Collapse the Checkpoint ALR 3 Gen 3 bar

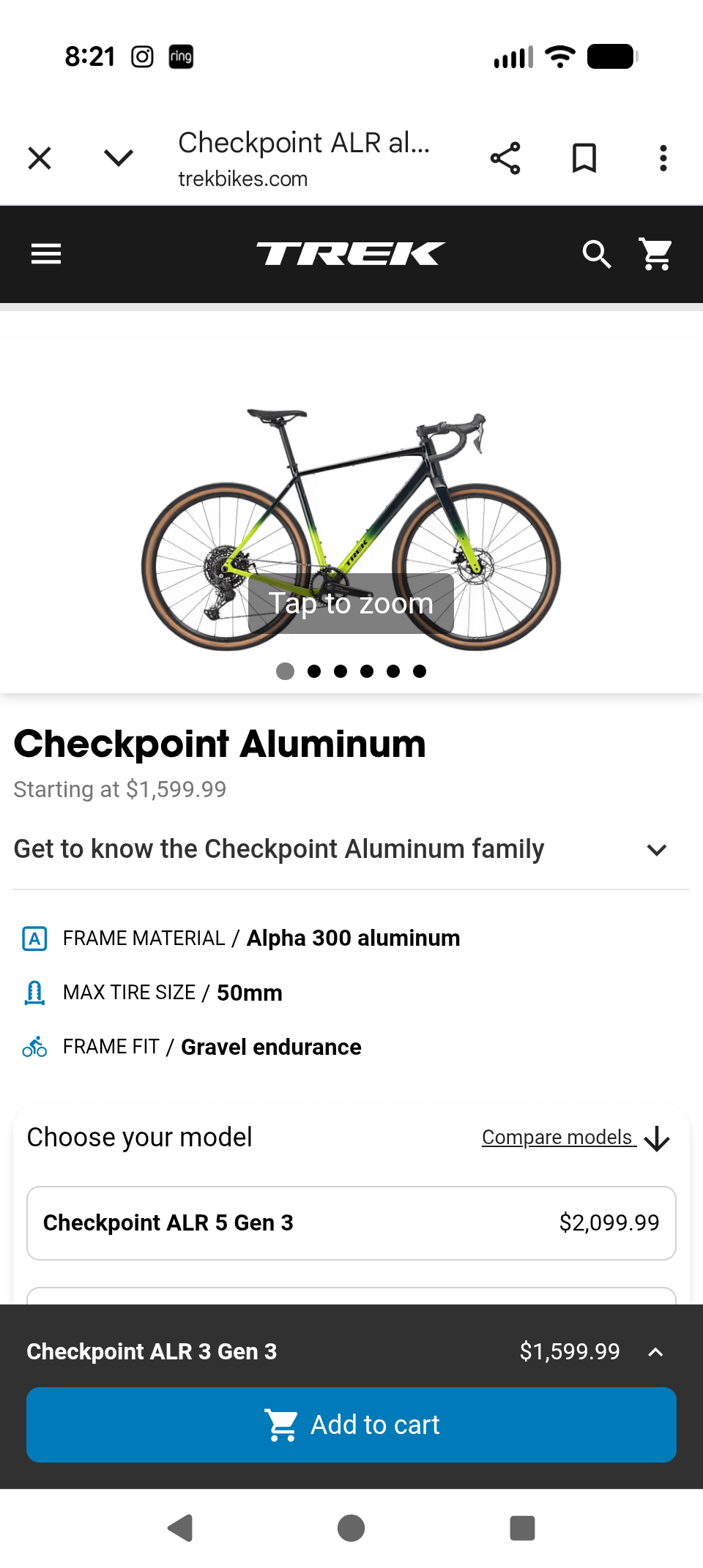coord(655,1352)
